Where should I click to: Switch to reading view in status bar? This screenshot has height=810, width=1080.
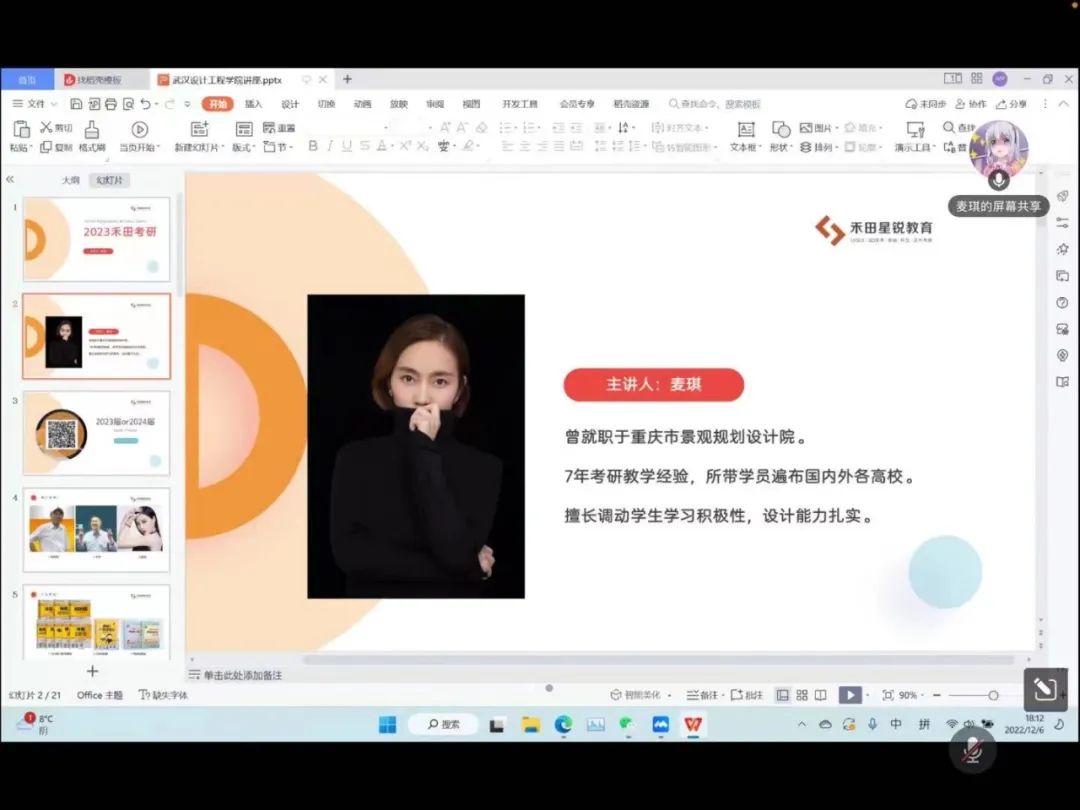(x=820, y=695)
